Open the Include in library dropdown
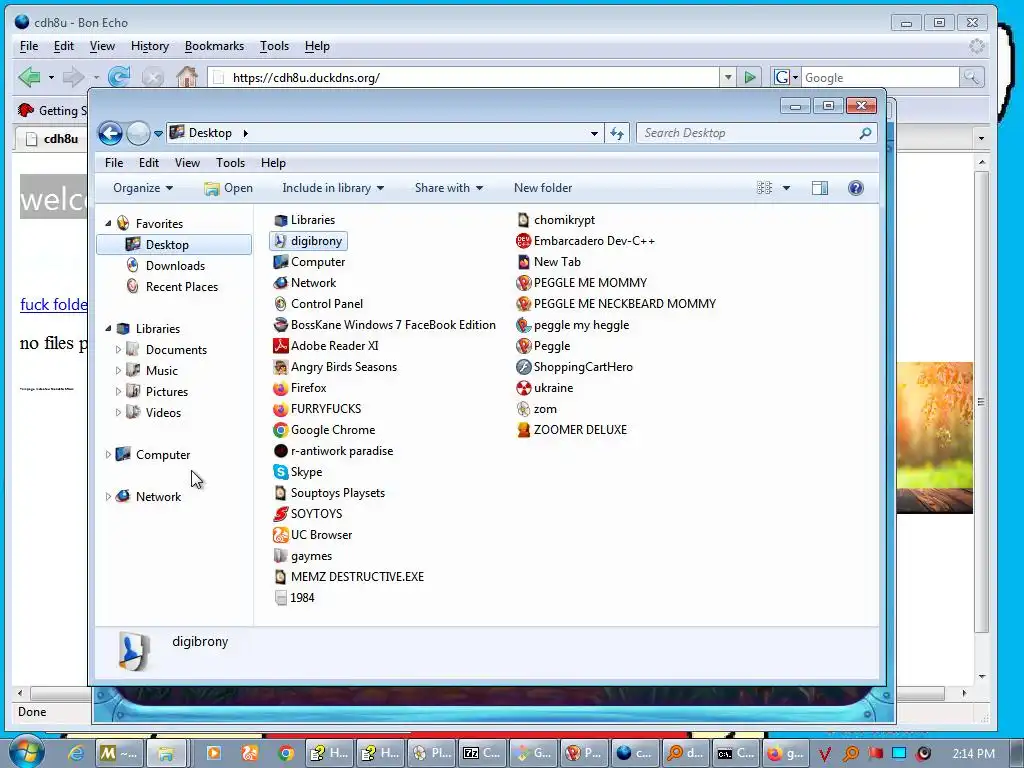The width and height of the screenshot is (1024, 768). 333,188
